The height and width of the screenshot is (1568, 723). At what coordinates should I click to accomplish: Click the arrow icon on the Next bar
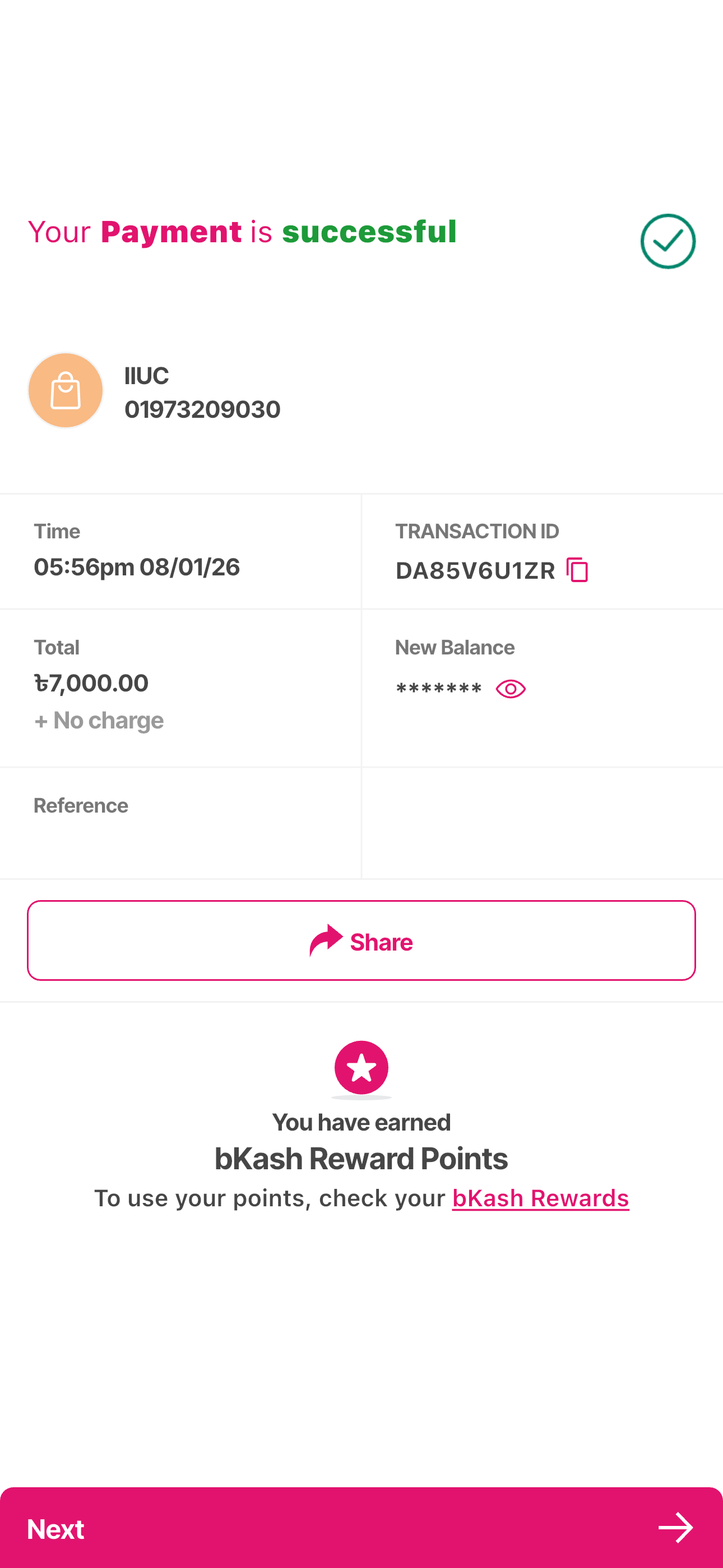(x=675, y=1528)
